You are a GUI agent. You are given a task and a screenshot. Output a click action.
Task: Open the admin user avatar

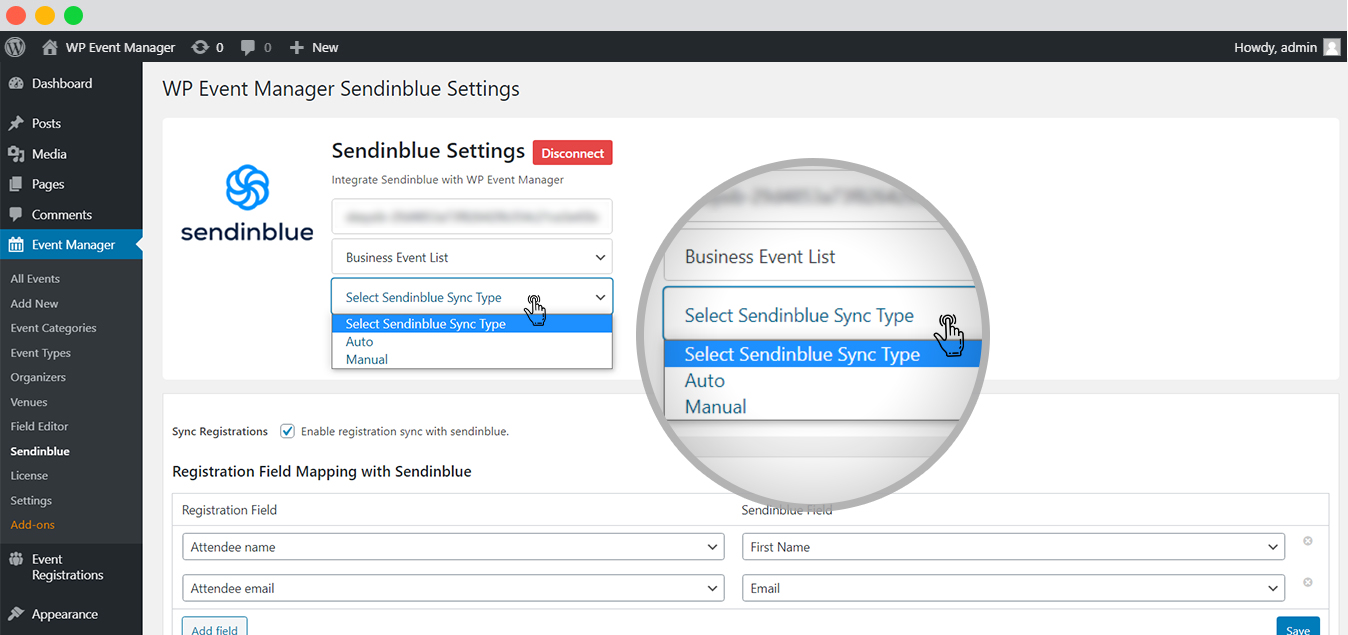[x=1332, y=47]
